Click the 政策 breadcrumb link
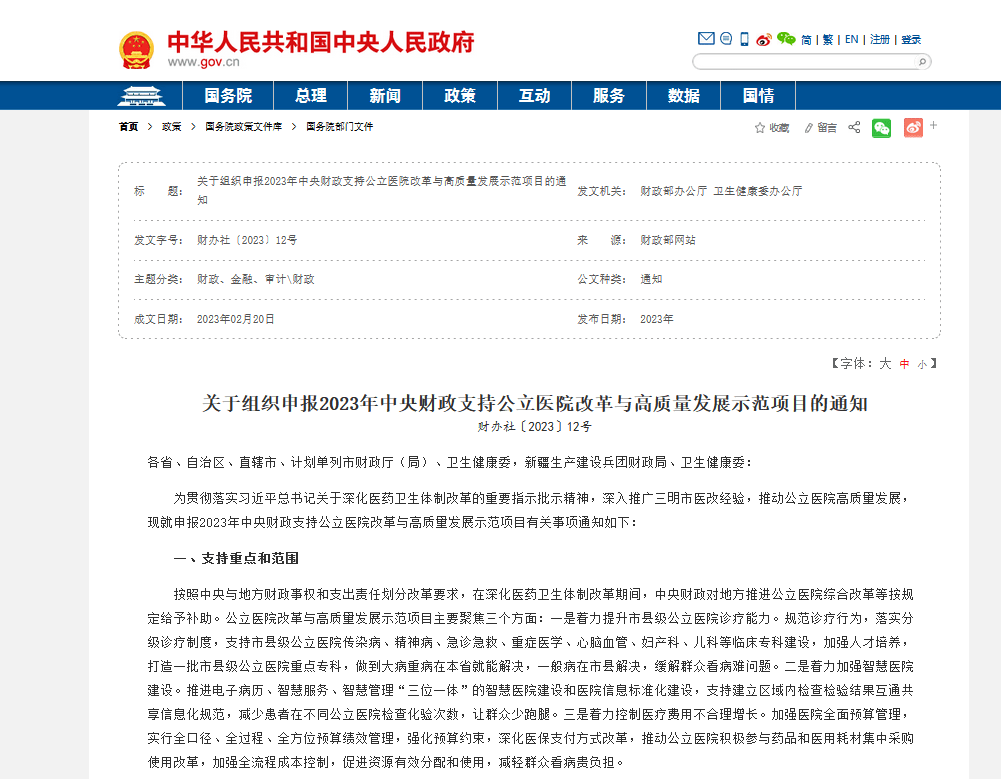This screenshot has height=779, width=1001. tap(172, 126)
